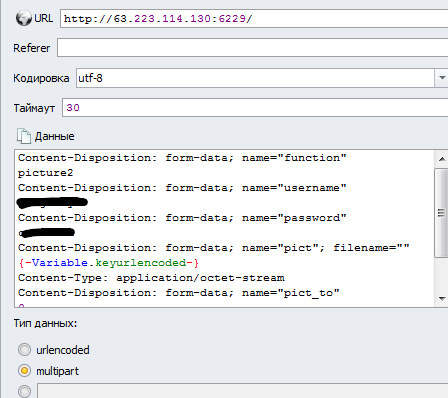Click the custom data type text field
Viewport: 448px width, 398px height.
[x=242, y=391]
